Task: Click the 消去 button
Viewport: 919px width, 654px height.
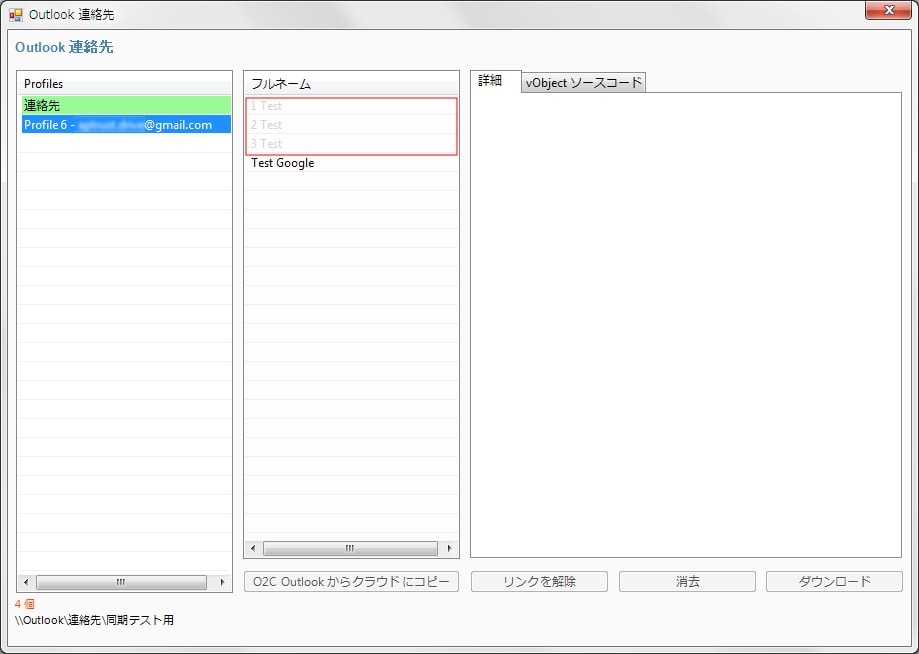Action: (687, 581)
